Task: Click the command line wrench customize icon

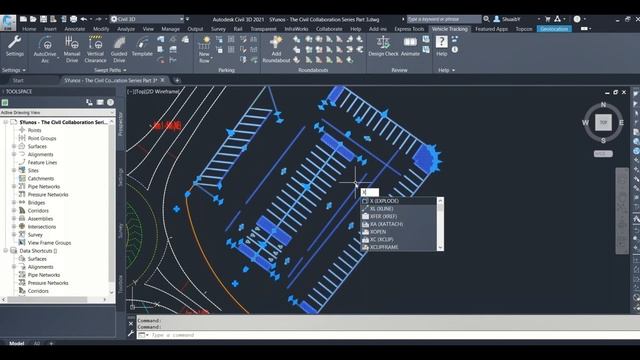Action: pos(131,333)
